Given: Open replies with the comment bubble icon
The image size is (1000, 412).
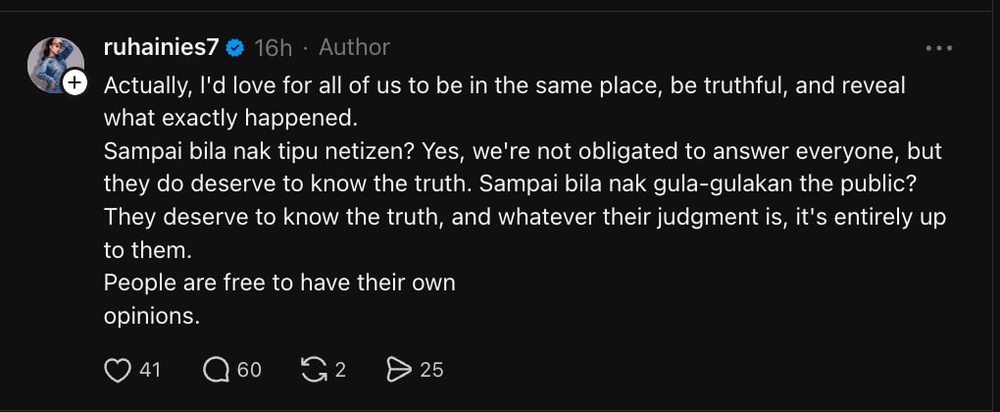Looking at the screenshot, I should pos(215,370).
